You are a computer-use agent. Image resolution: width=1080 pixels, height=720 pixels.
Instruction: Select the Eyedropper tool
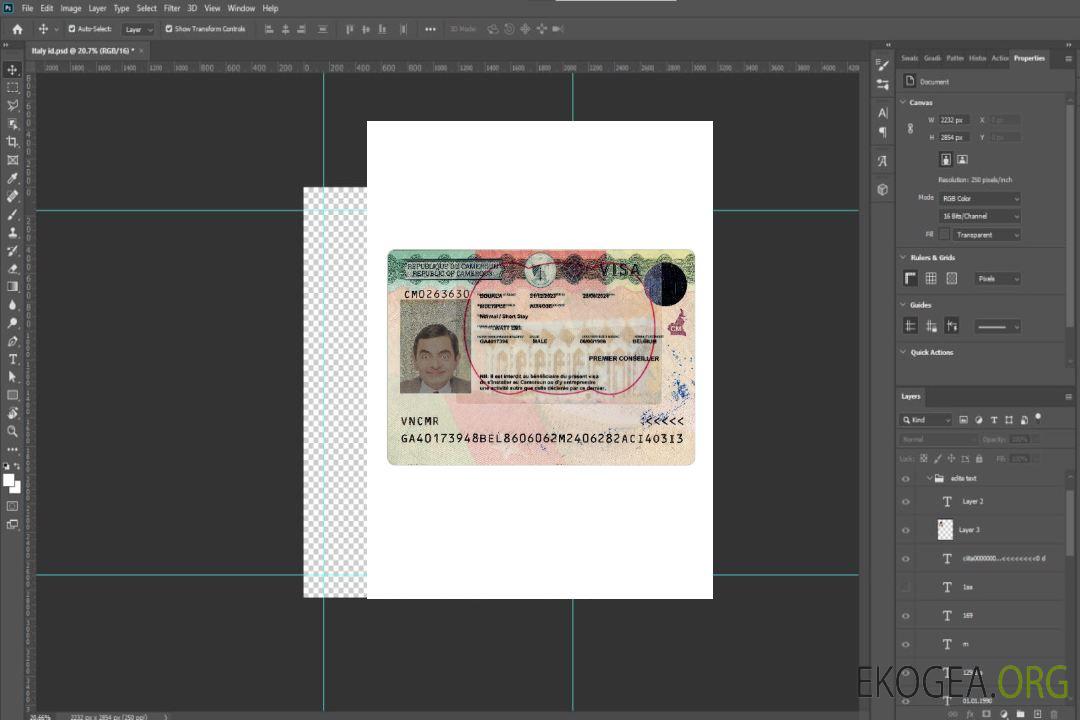pyautogui.click(x=12, y=178)
